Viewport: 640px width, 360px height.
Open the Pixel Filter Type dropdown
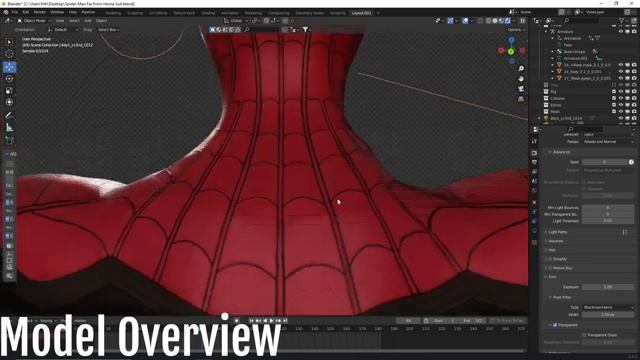608,307
